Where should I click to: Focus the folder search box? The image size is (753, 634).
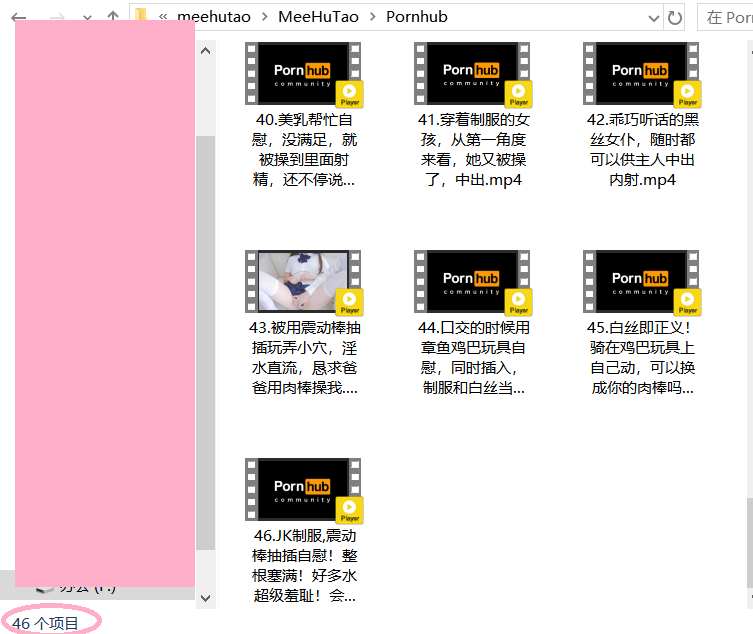pos(725,17)
